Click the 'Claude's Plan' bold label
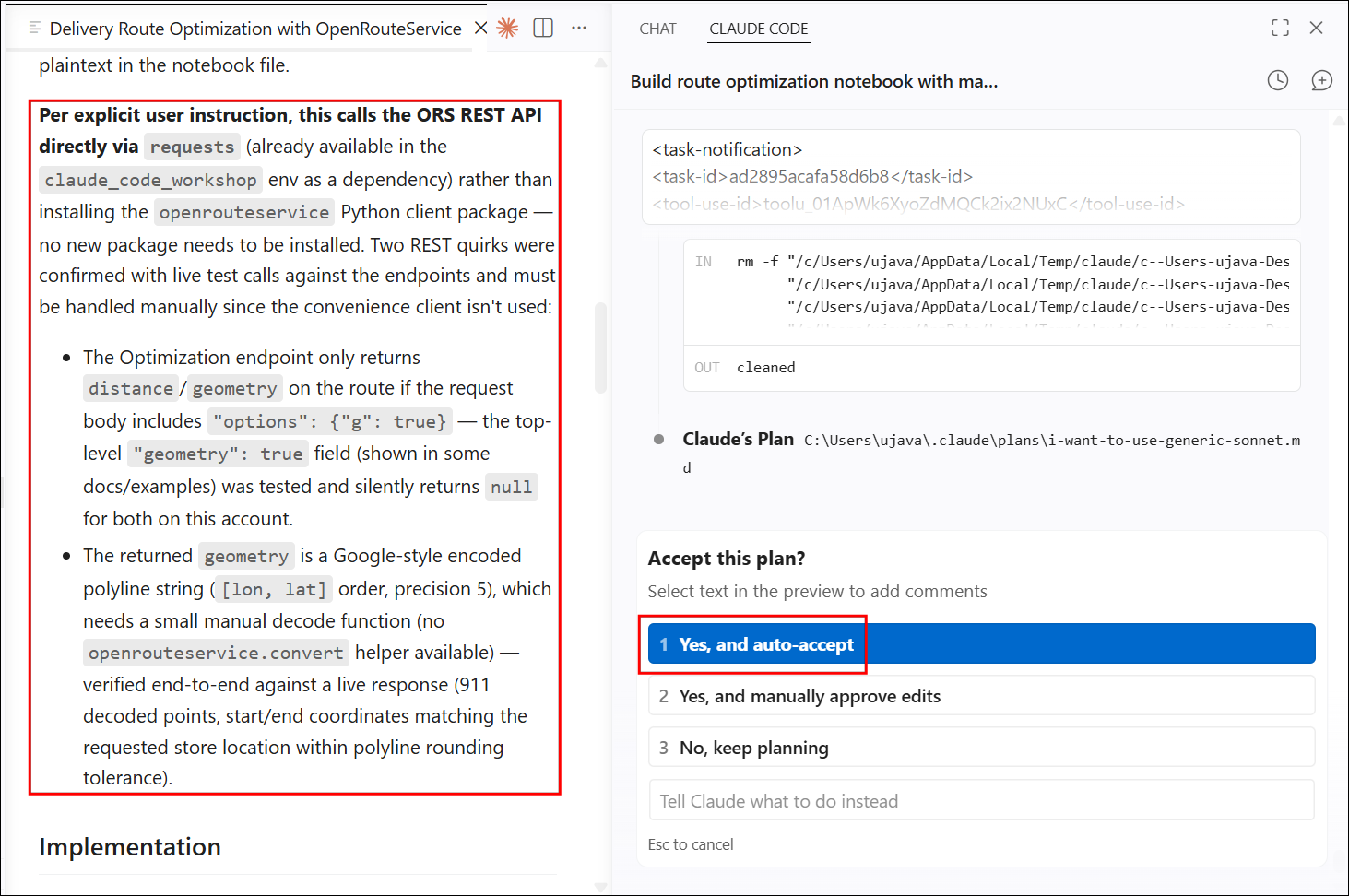The width and height of the screenshot is (1349, 896). pyautogui.click(x=739, y=440)
